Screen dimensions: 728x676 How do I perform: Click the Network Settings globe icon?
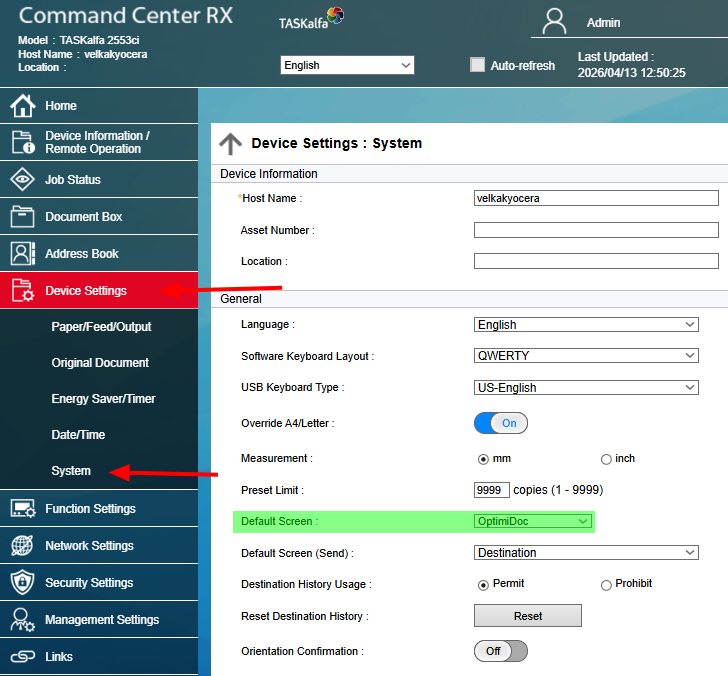coord(22,546)
